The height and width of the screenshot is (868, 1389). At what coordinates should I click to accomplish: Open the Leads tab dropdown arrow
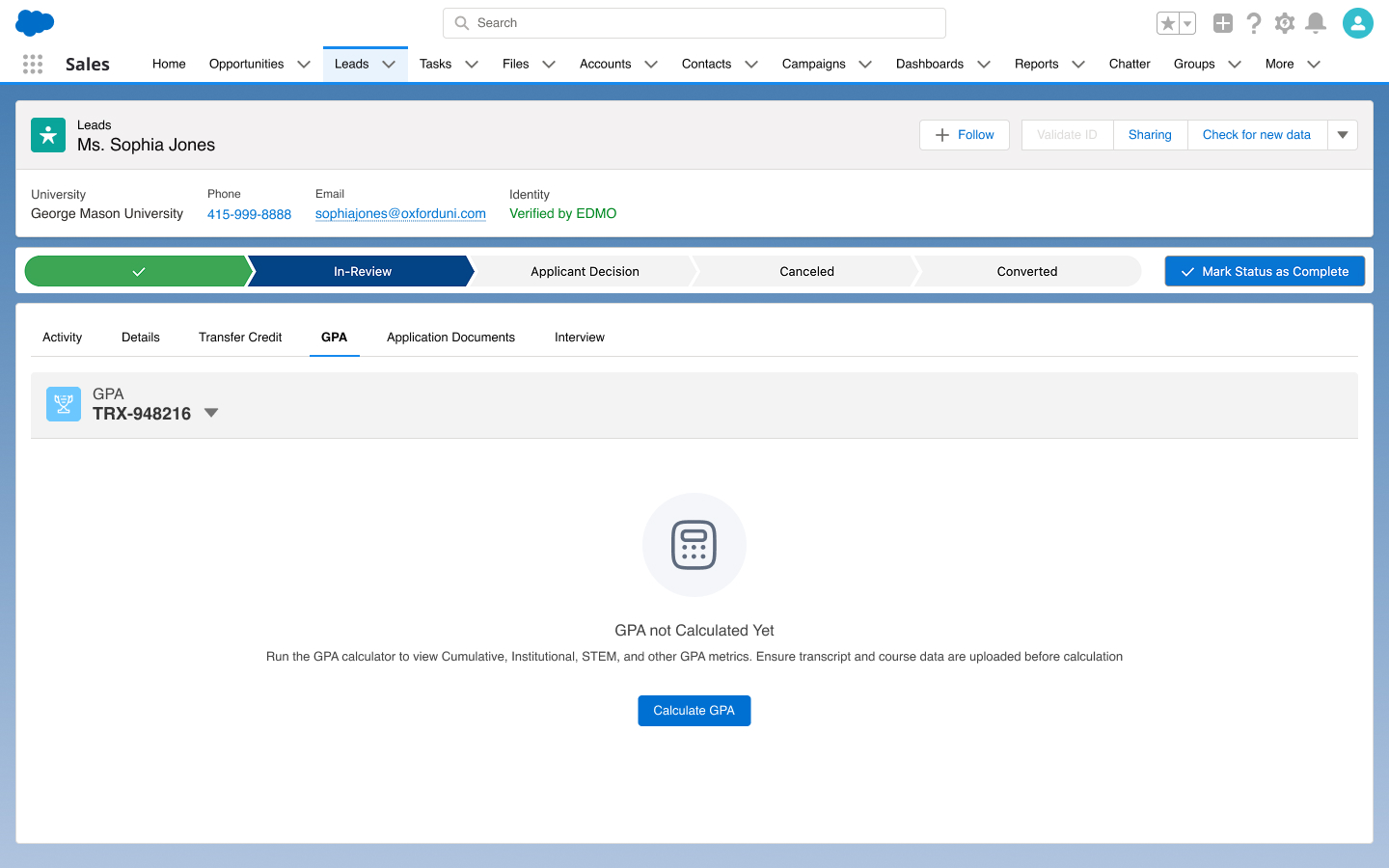pyautogui.click(x=389, y=64)
